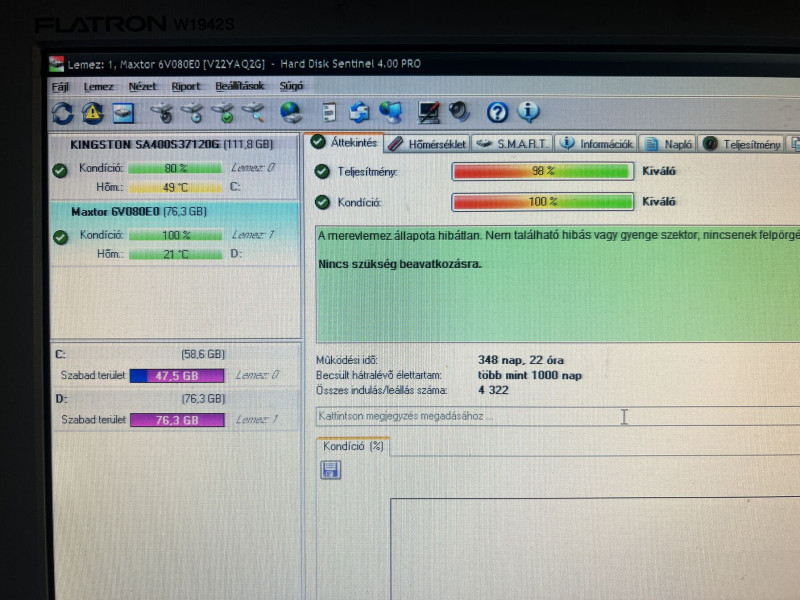Open the Riport menu

(186, 87)
